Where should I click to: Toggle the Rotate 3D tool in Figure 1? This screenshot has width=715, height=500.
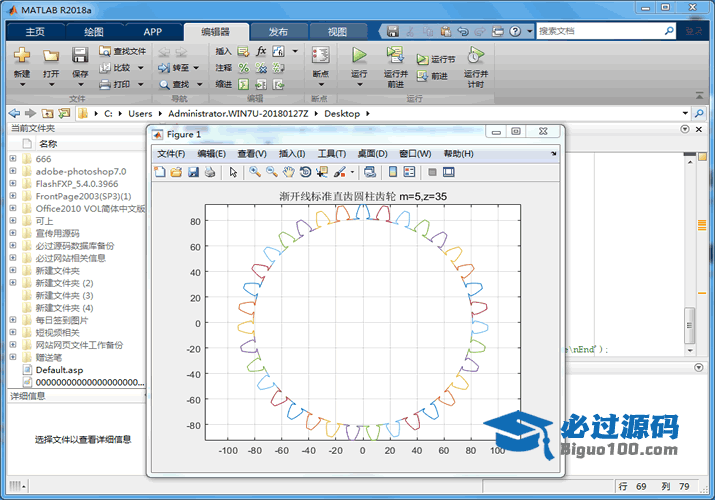click(x=306, y=172)
